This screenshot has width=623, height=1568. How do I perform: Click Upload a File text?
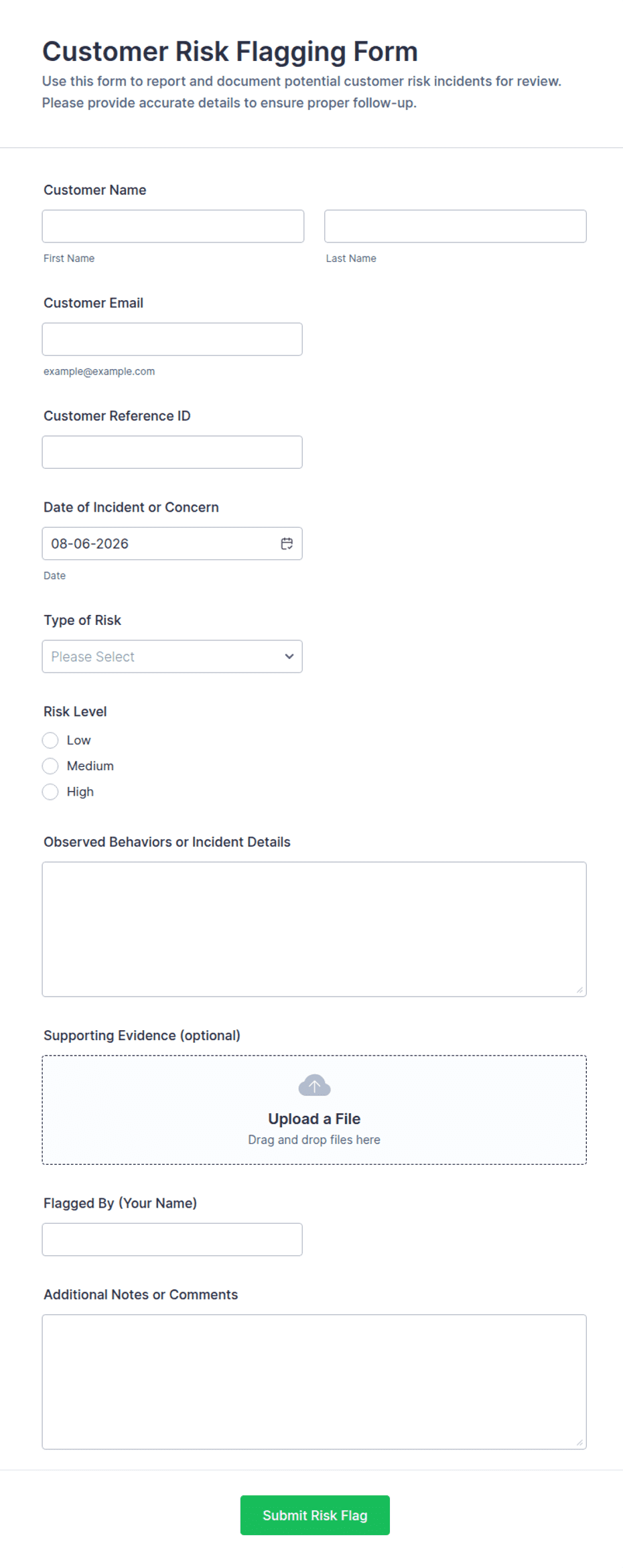coord(314,1119)
